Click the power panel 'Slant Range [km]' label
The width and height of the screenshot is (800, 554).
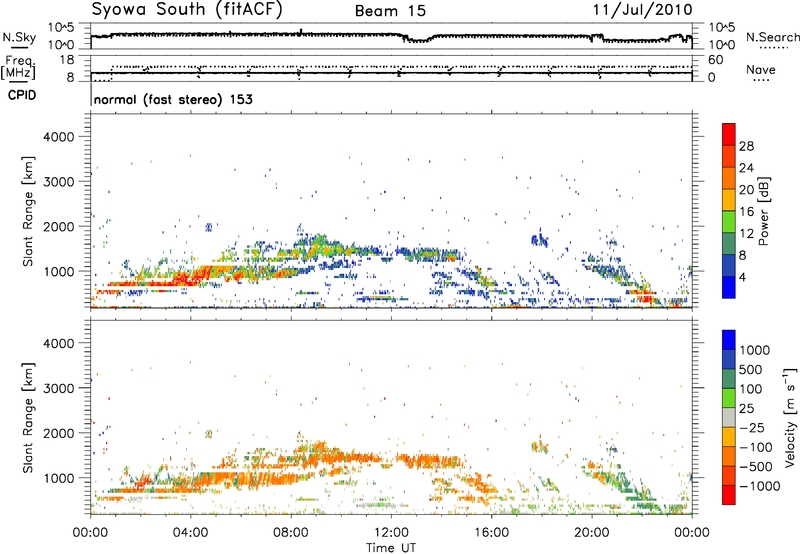29,211
